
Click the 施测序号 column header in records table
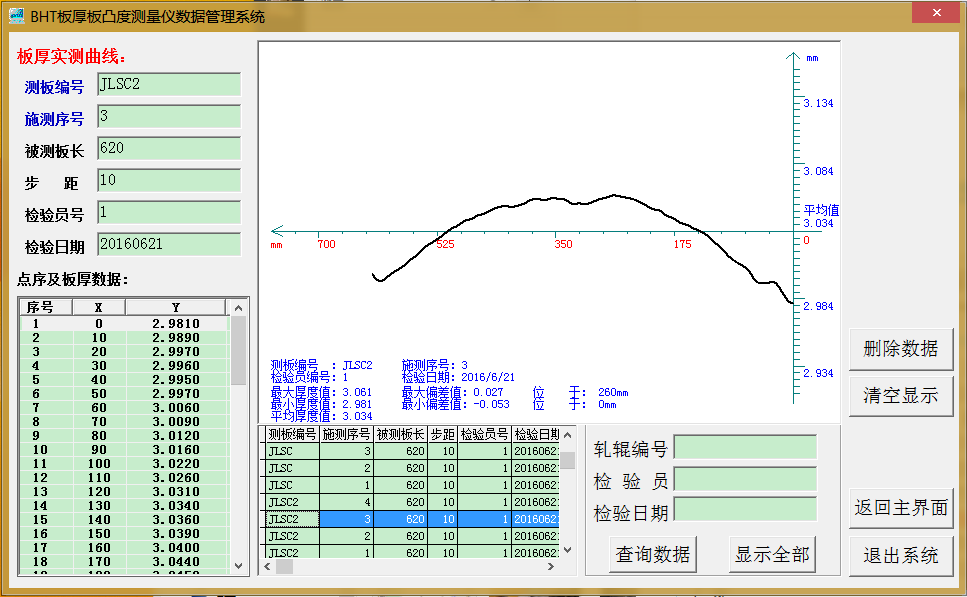point(346,435)
